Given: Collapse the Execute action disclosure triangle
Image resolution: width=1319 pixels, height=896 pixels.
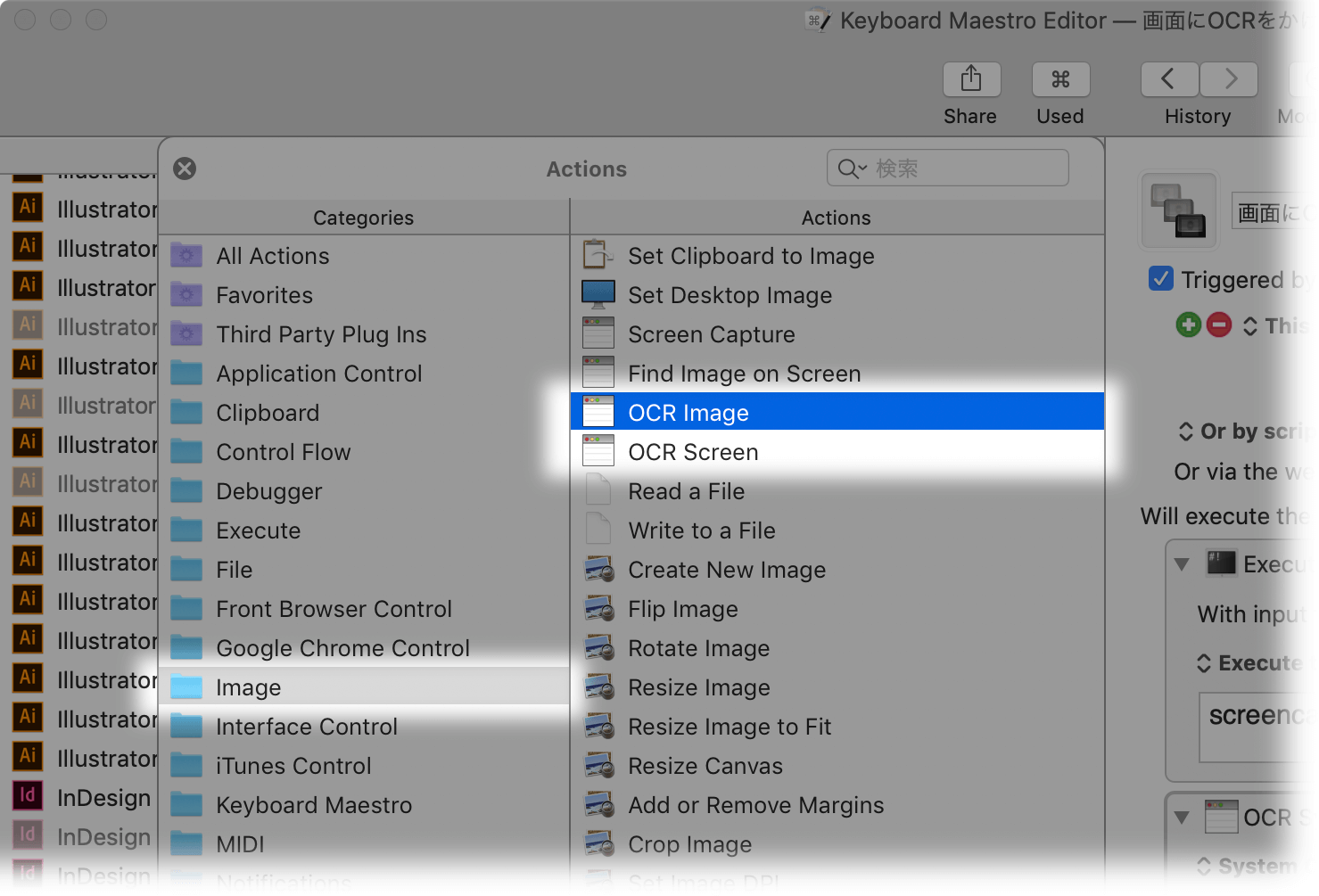Looking at the screenshot, I should coord(1182,564).
